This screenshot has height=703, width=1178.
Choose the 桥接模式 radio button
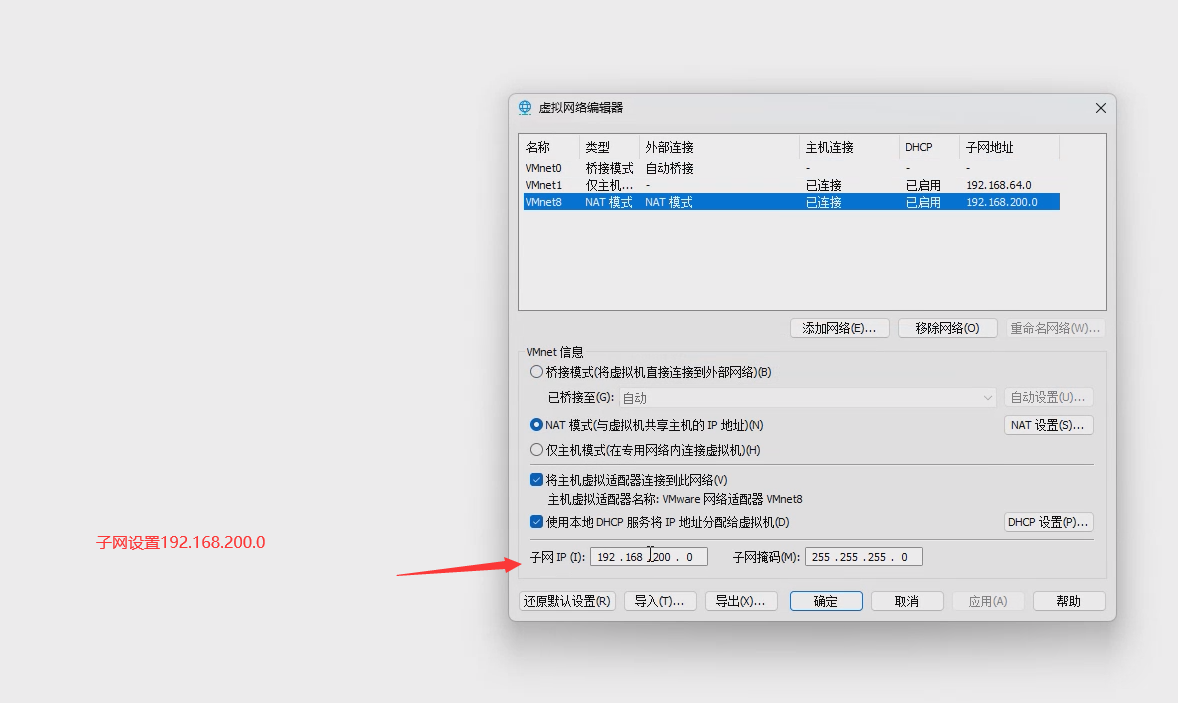pyautogui.click(x=537, y=372)
